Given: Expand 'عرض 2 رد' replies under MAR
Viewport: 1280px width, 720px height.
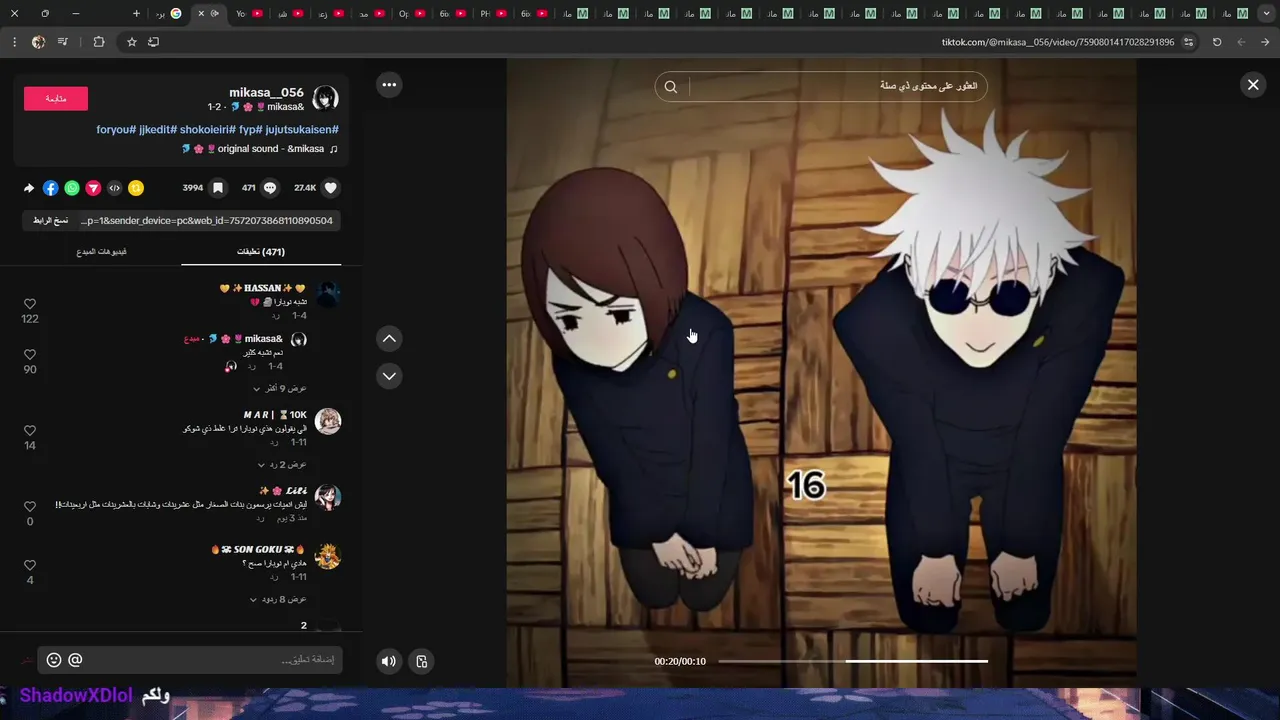Looking at the screenshot, I should point(282,464).
